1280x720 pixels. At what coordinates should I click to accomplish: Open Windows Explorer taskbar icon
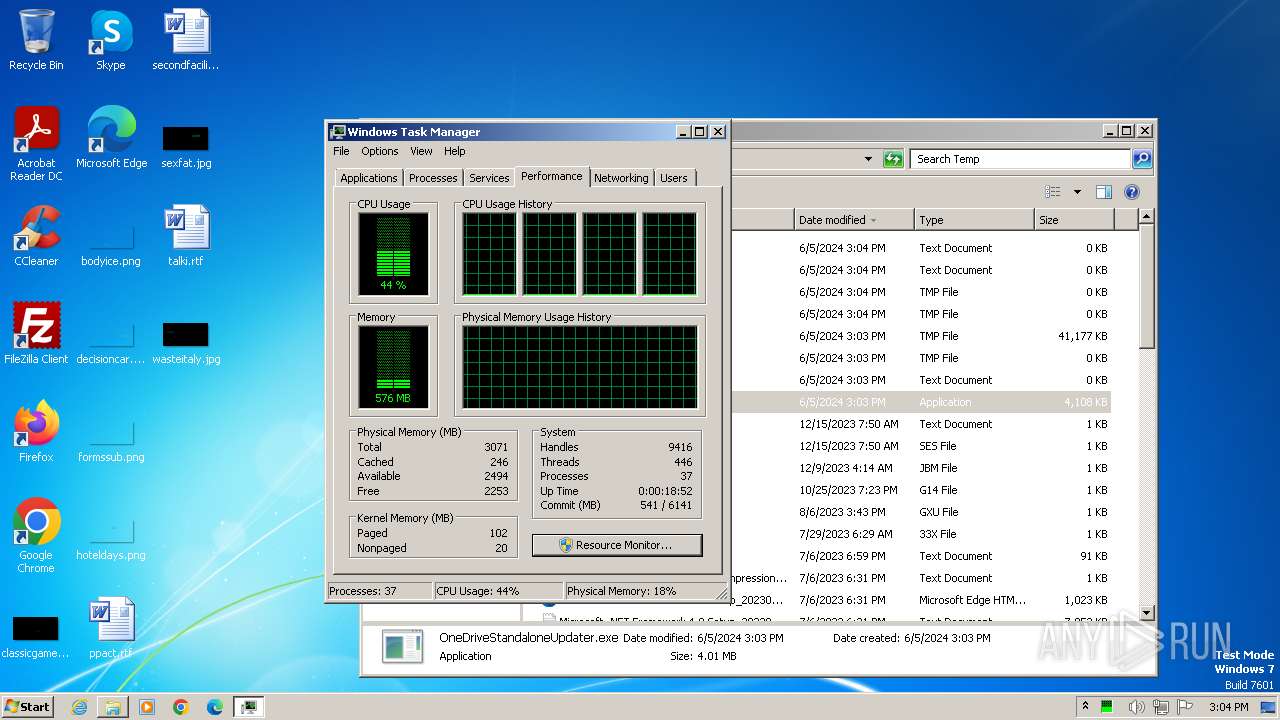pos(113,707)
